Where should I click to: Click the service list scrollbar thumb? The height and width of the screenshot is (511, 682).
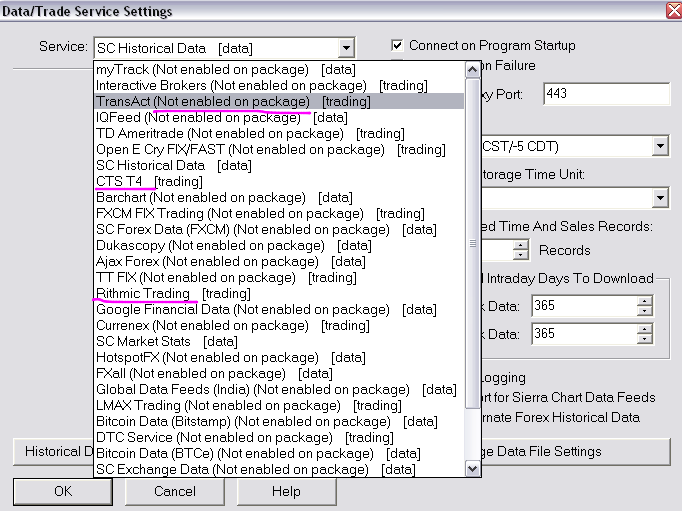click(x=472, y=244)
